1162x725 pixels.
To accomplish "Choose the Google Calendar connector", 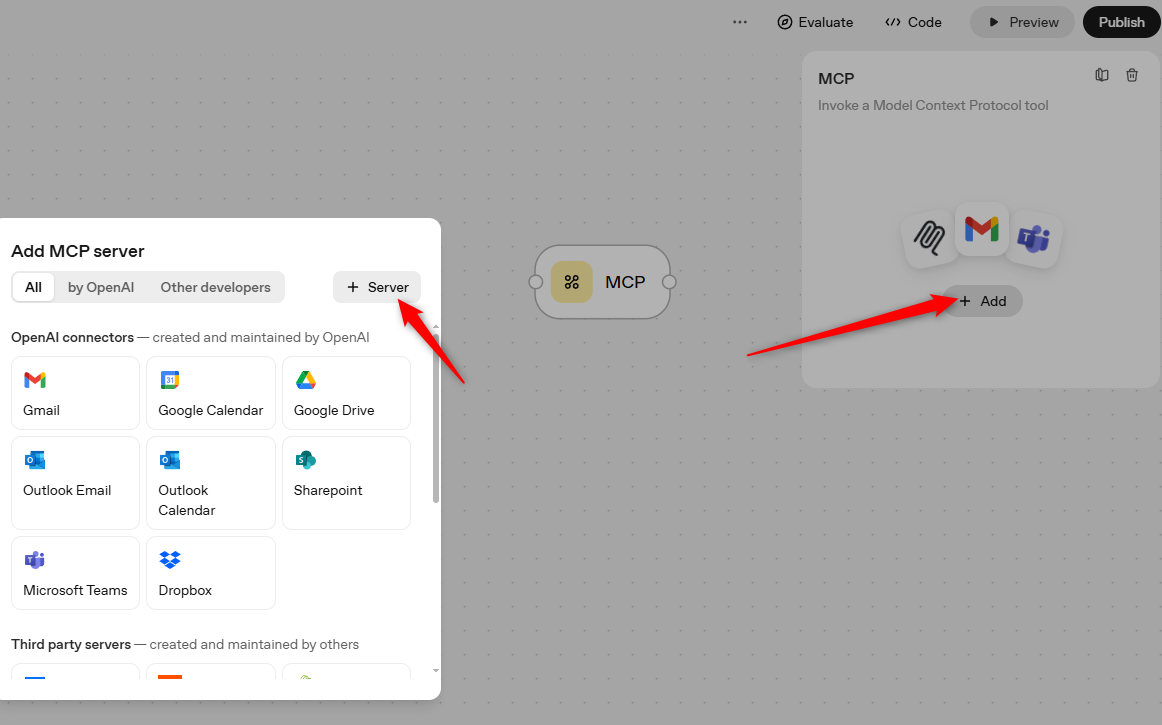I will (x=211, y=393).
